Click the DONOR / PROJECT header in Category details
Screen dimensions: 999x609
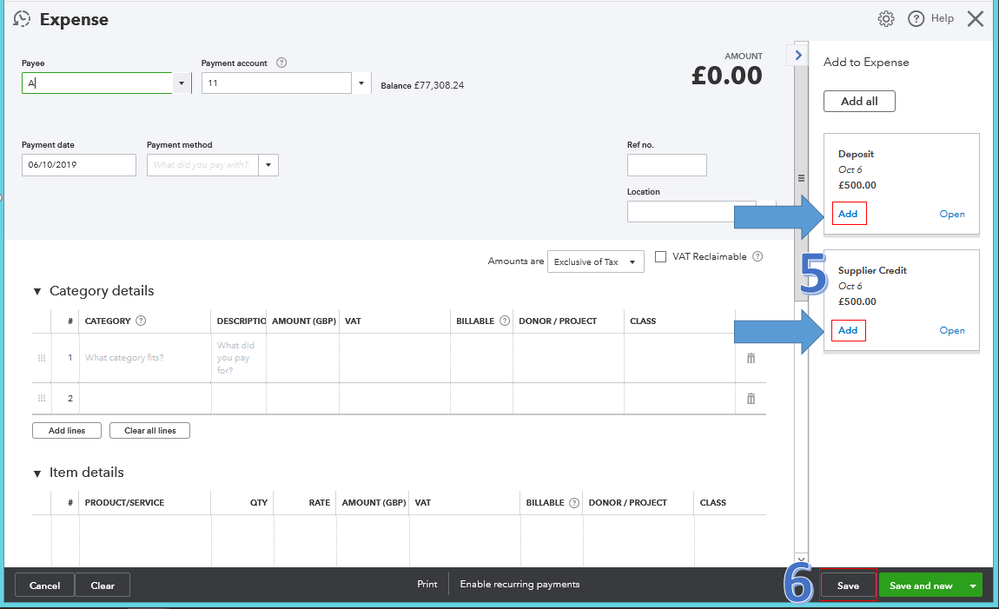pos(557,321)
